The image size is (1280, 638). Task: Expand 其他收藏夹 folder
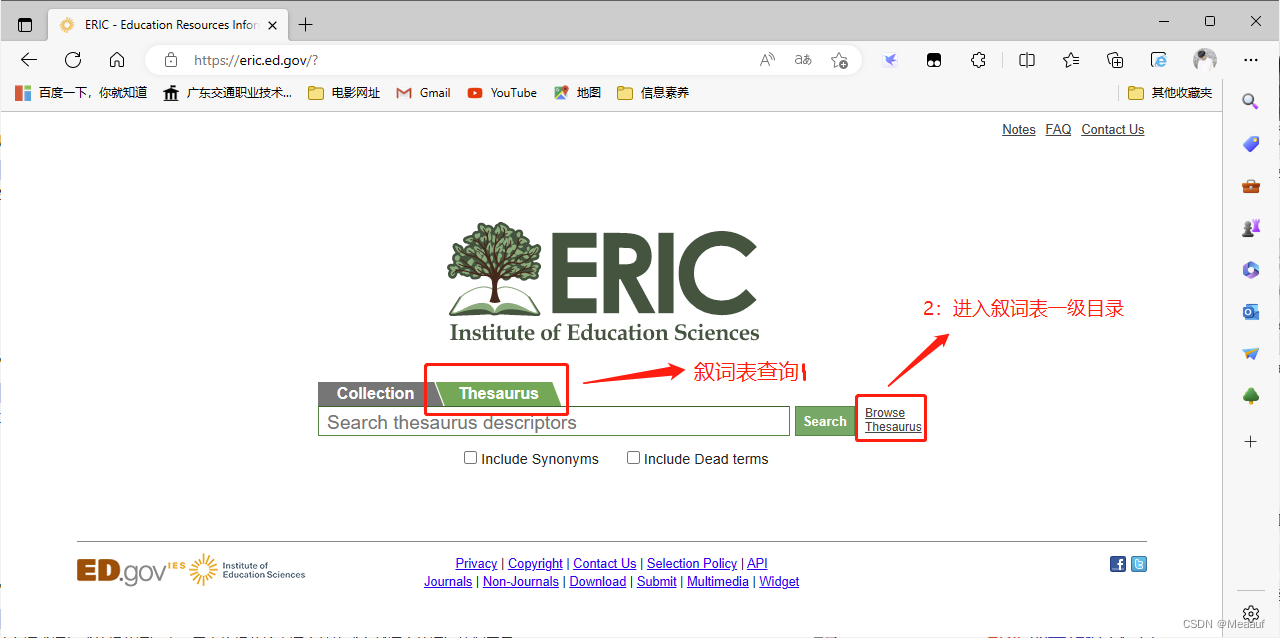click(1170, 93)
